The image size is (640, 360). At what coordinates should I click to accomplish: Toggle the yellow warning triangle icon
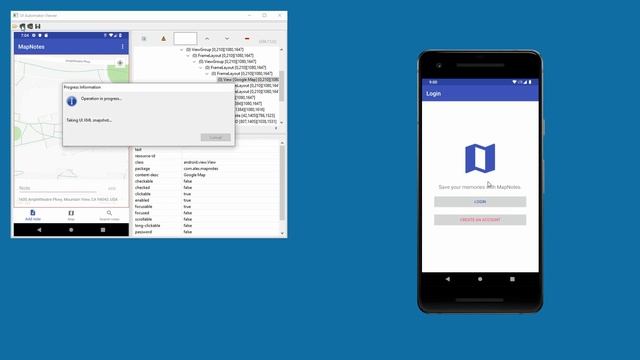click(x=163, y=39)
